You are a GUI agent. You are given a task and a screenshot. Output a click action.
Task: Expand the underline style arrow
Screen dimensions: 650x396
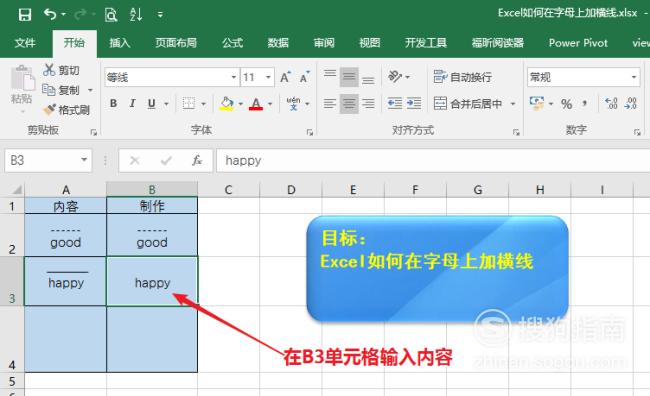pyautogui.click(x=166, y=104)
